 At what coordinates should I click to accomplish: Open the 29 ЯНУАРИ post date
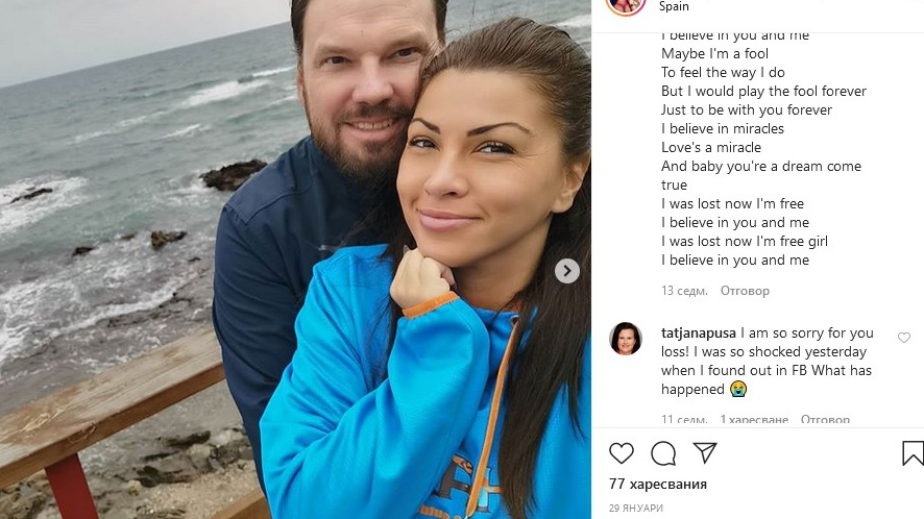pos(636,508)
